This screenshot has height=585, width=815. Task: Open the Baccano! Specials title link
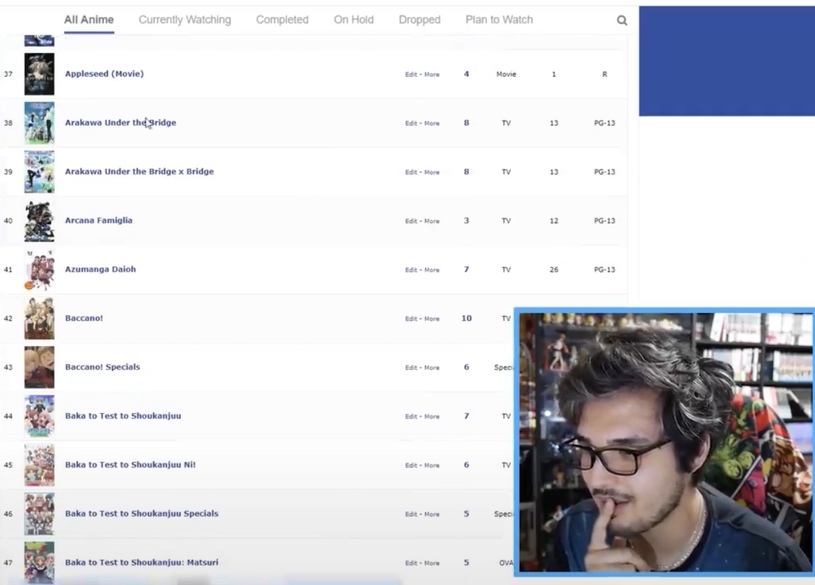pos(102,367)
